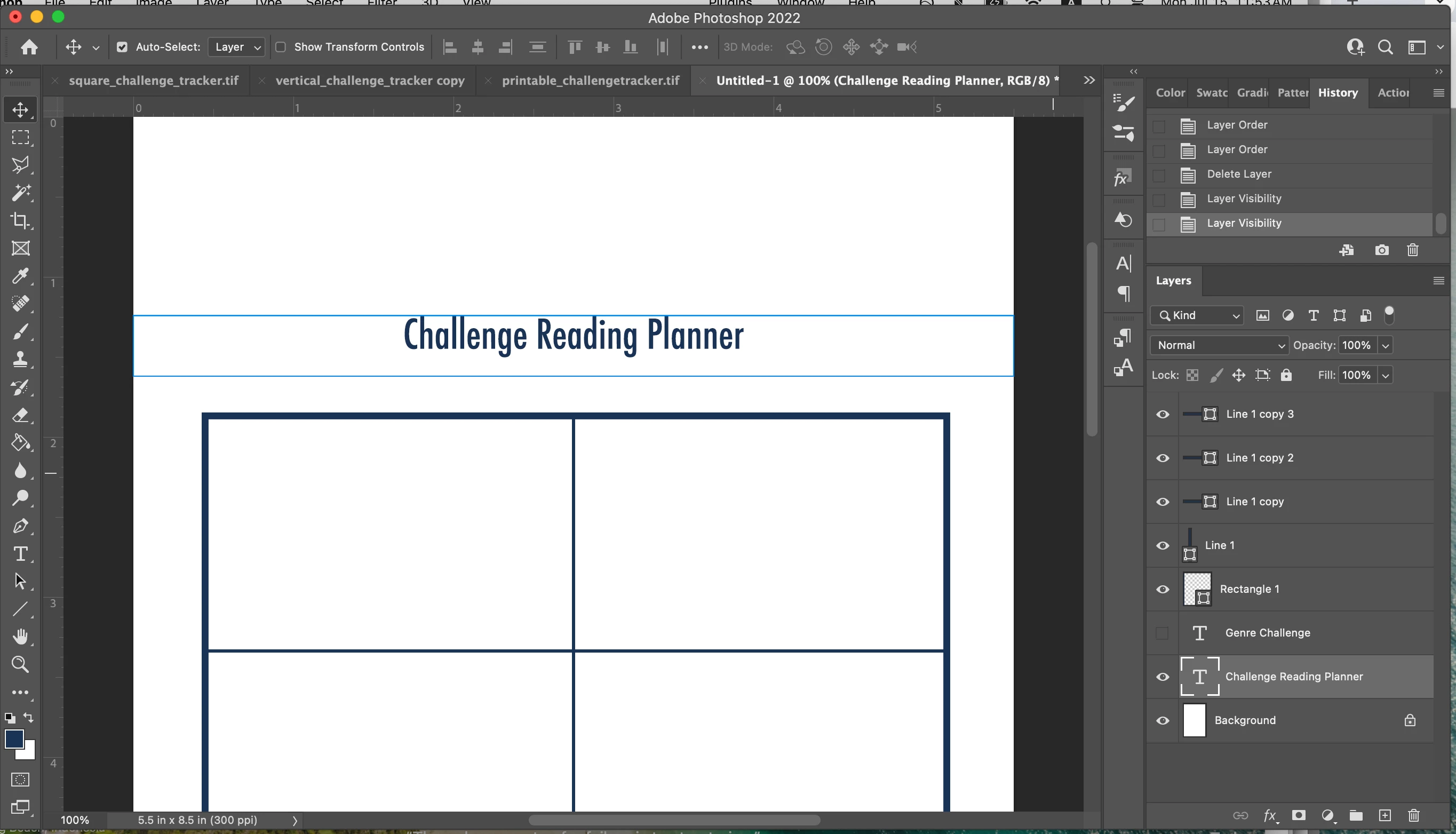Expand the Opacity slider dropdown
This screenshot has height=834, width=1456.
(1386, 345)
